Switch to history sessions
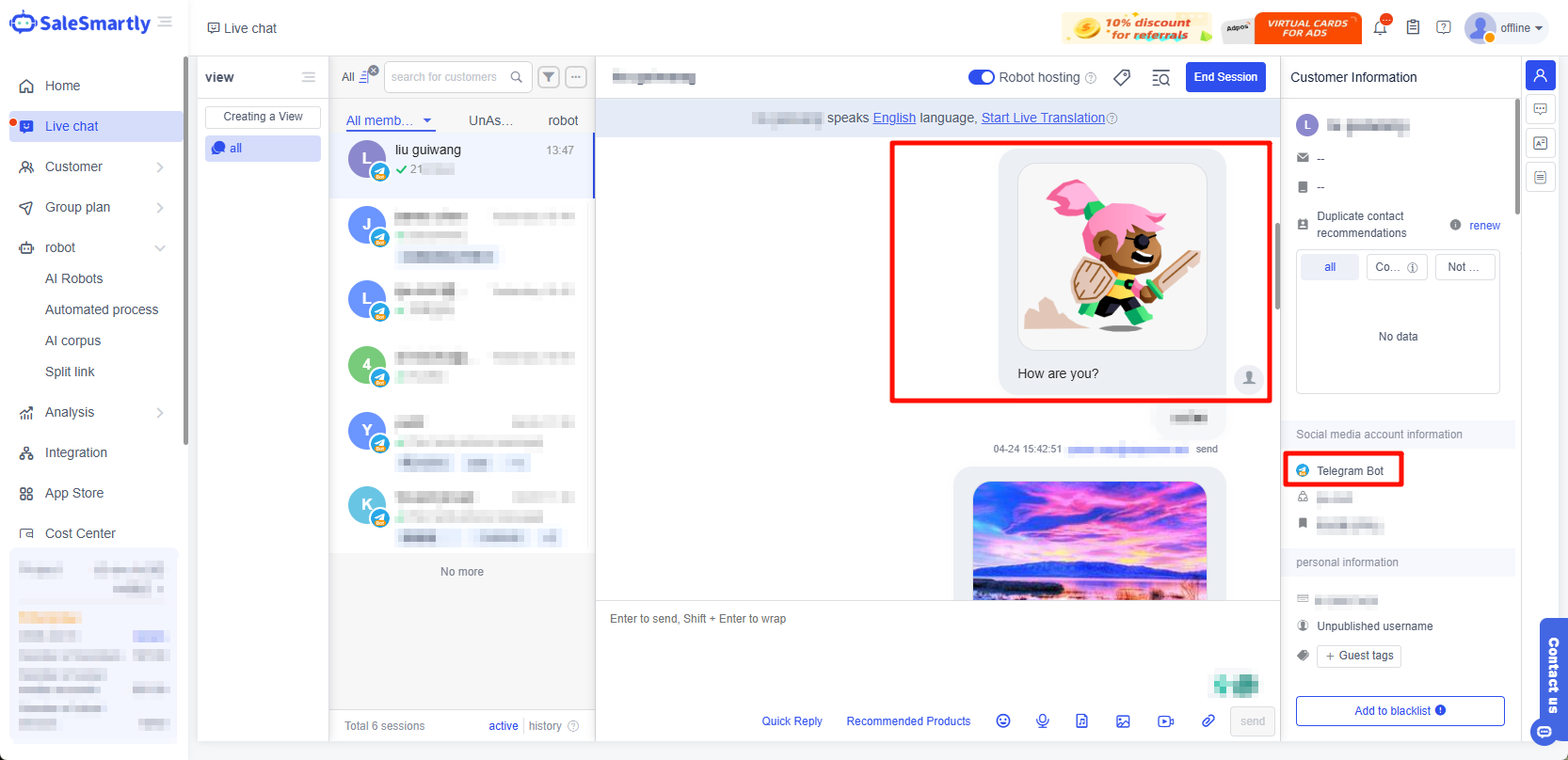 (x=545, y=726)
